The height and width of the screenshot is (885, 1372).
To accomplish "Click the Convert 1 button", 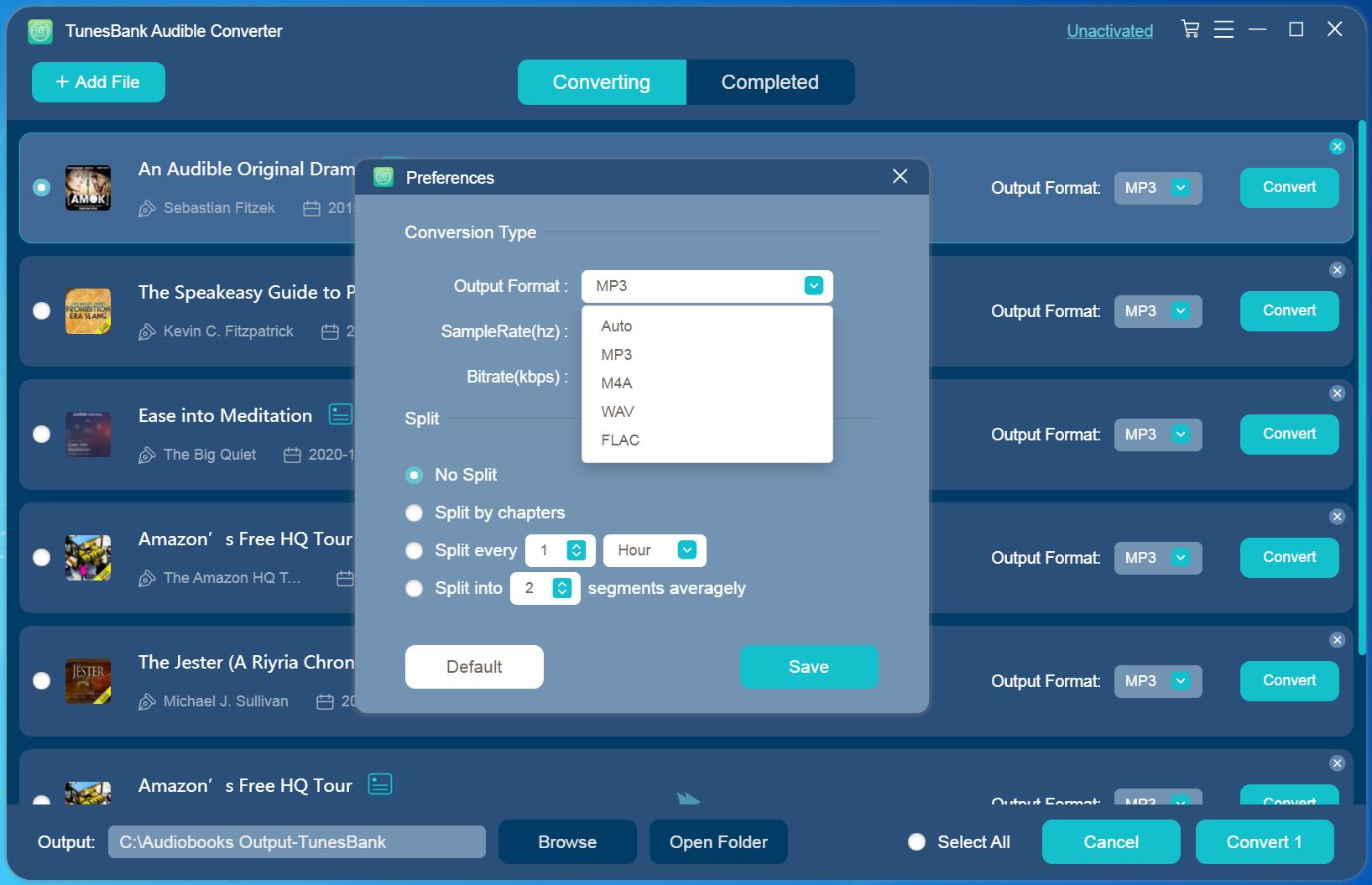I will pyautogui.click(x=1265, y=842).
